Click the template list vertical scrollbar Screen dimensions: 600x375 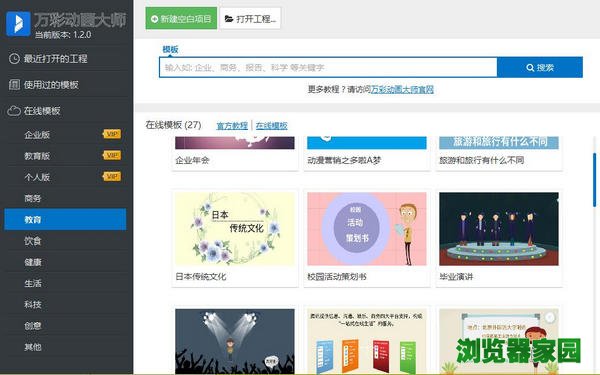(x=595, y=180)
